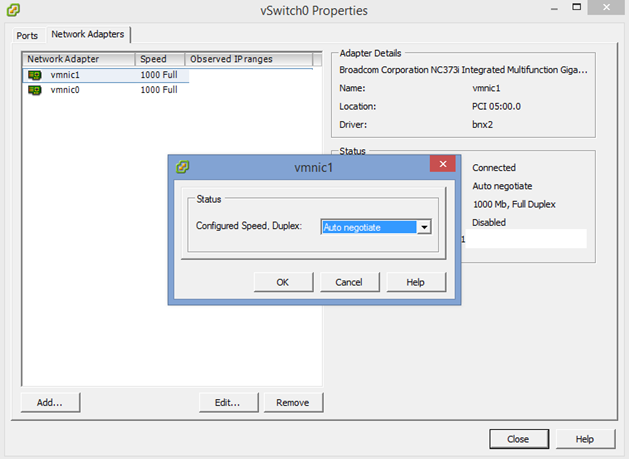Click vSphere icon in vmnic1 dialog title bar
Image resolution: width=629 pixels, height=459 pixels.
[182, 166]
